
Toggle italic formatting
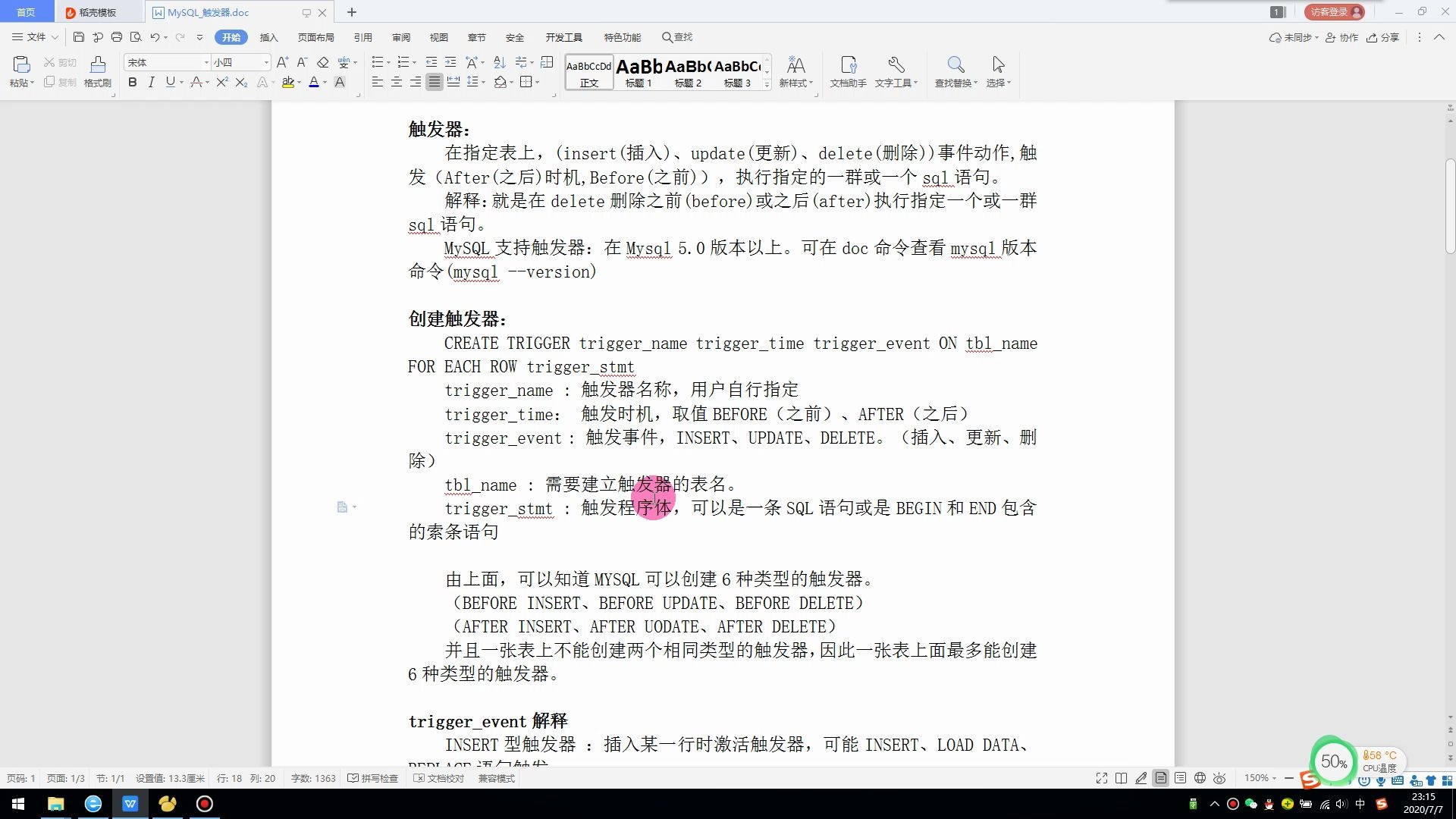[x=151, y=82]
